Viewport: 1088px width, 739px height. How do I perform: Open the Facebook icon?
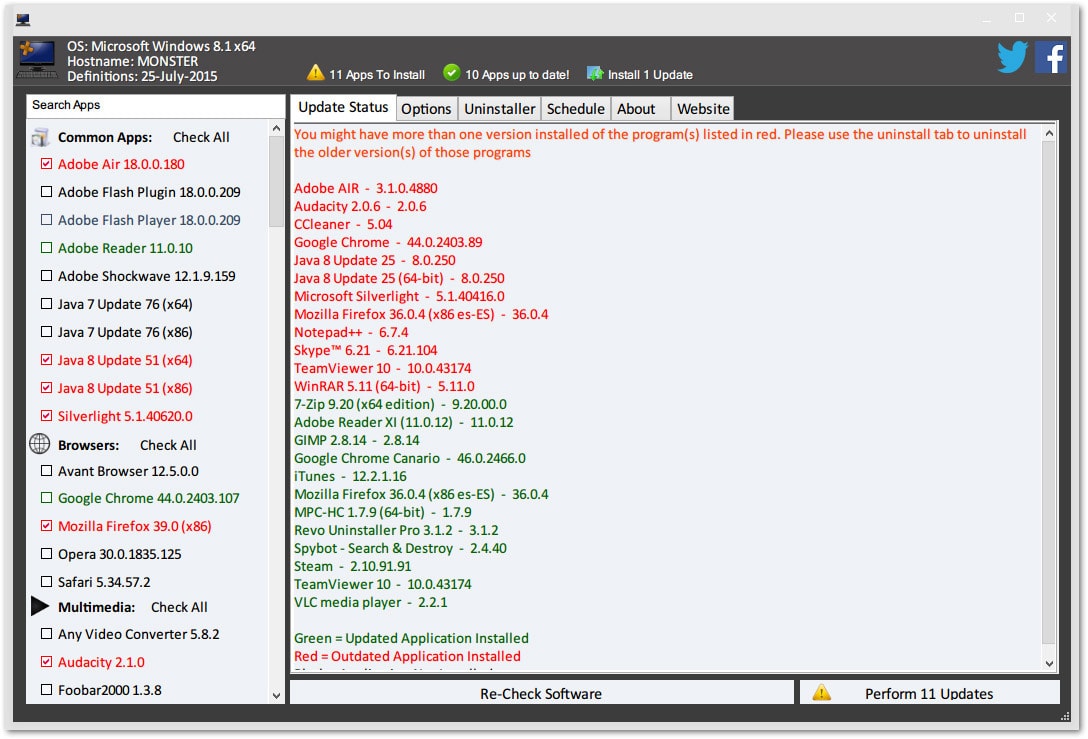tap(1051, 57)
